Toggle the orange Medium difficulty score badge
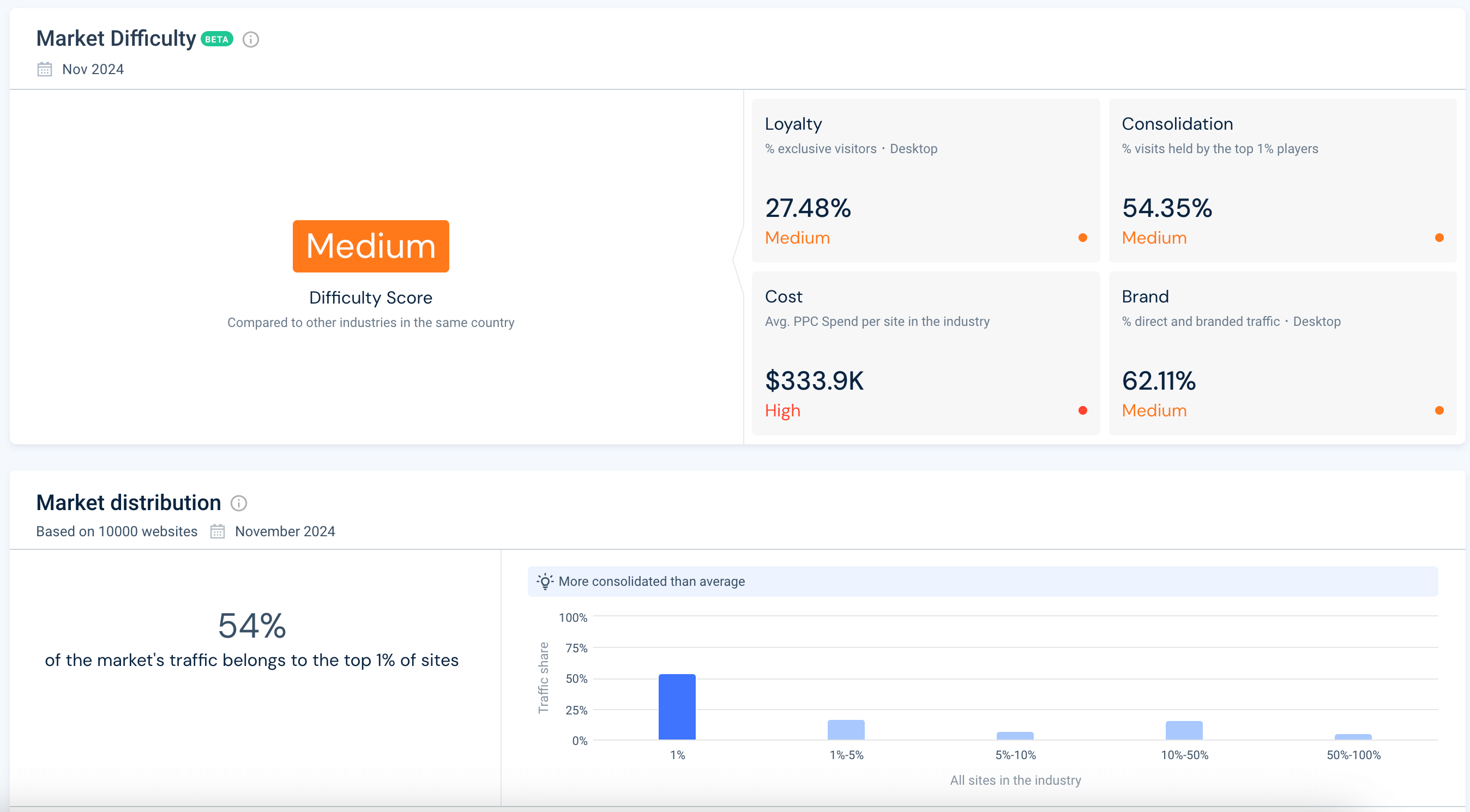The image size is (1470, 812). [x=370, y=246]
